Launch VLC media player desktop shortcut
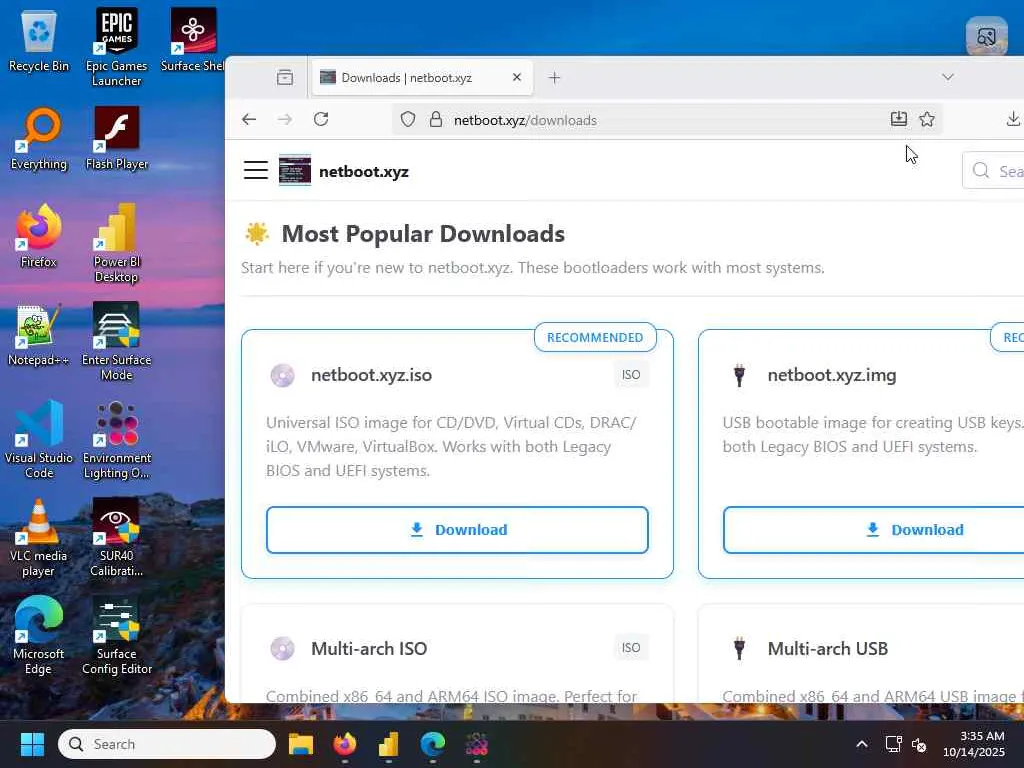Image resolution: width=1024 pixels, height=768 pixels. coord(39,537)
